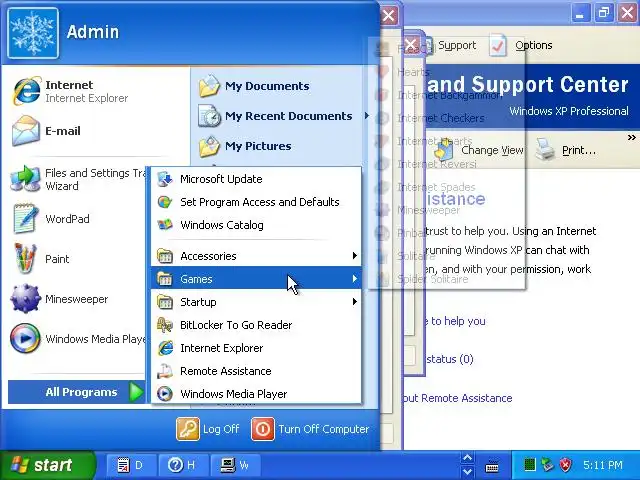The image size is (640, 480).
Task: Click the 5:11 PM clock
Action: tap(603, 465)
